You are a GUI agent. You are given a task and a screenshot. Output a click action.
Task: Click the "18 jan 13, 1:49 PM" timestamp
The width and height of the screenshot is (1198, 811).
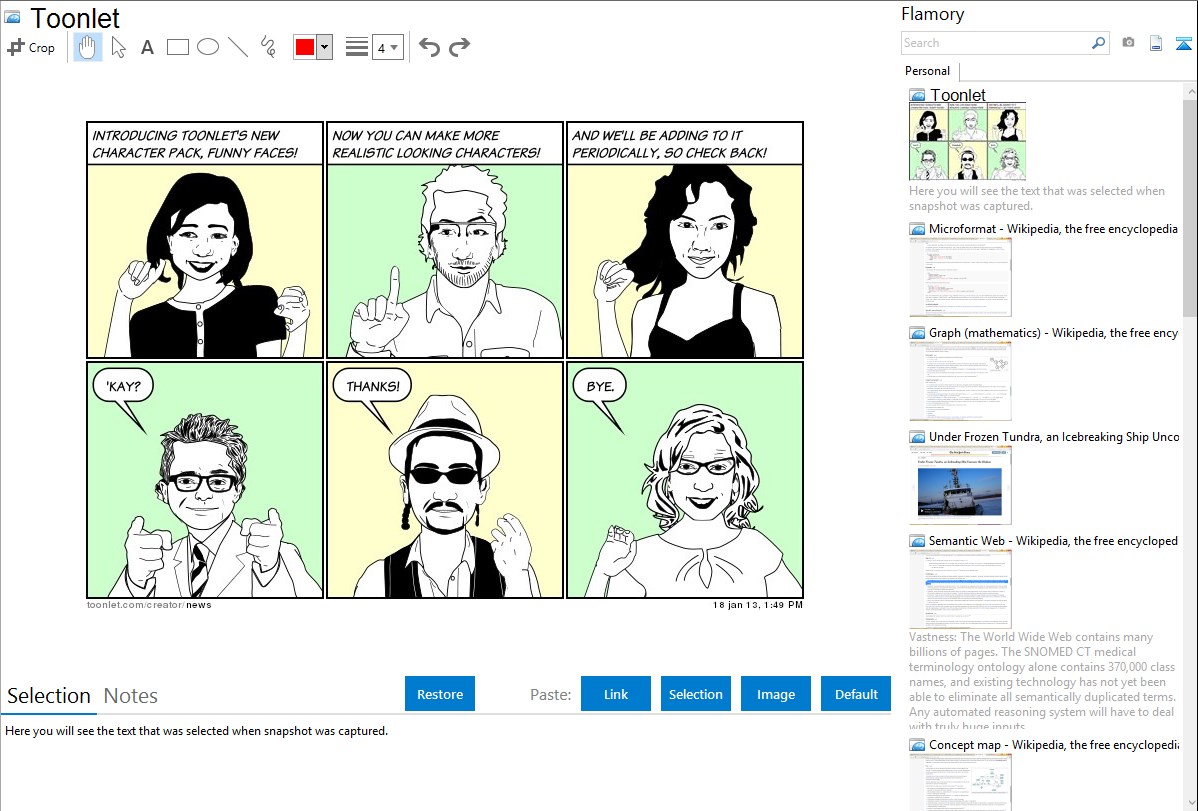tap(758, 605)
